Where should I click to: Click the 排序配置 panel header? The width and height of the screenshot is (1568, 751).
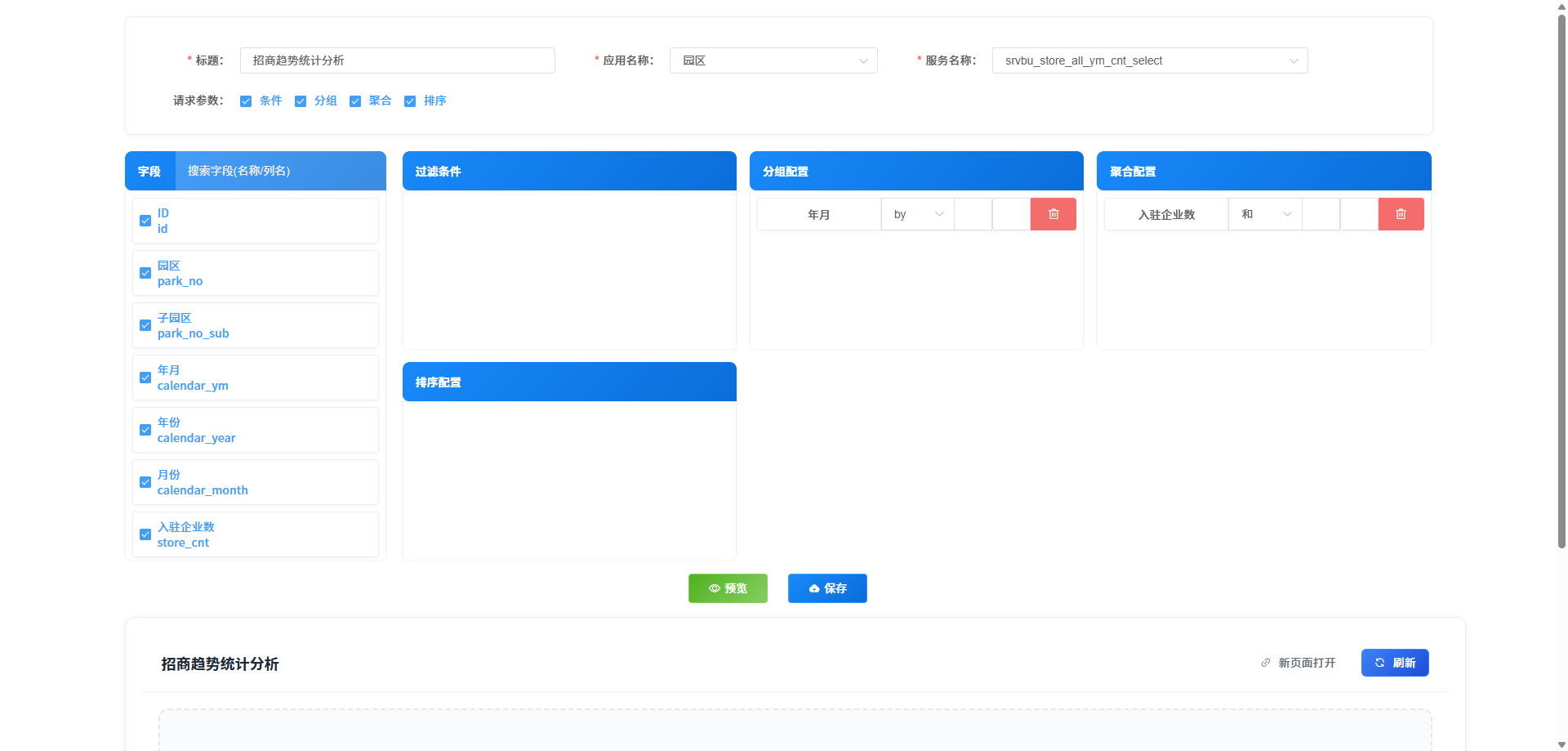pyautogui.click(x=569, y=382)
